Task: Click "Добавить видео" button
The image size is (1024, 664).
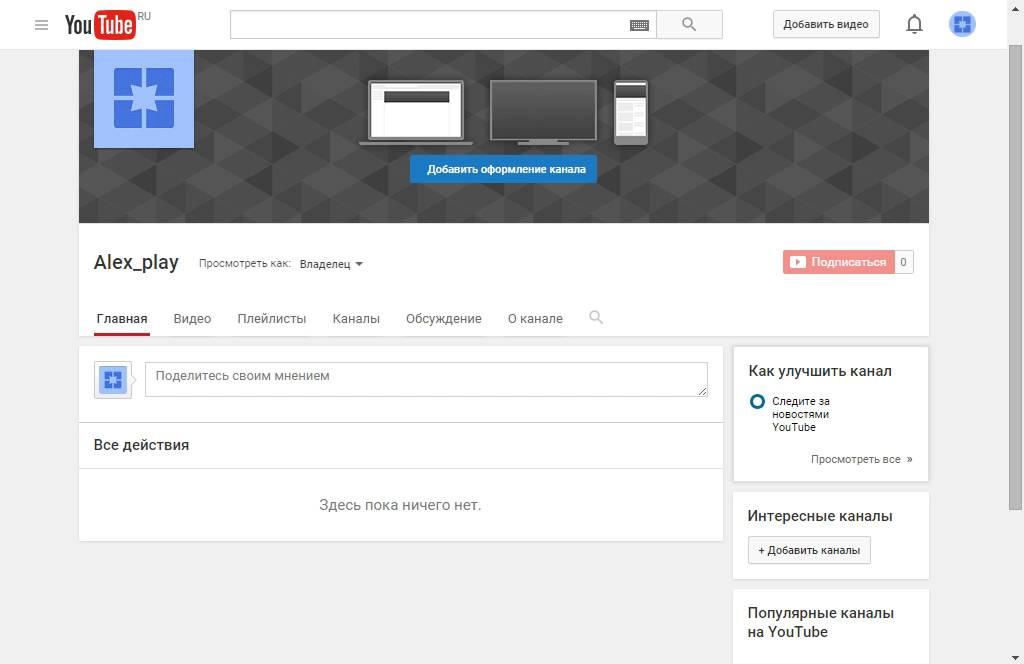Action: tap(826, 24)
